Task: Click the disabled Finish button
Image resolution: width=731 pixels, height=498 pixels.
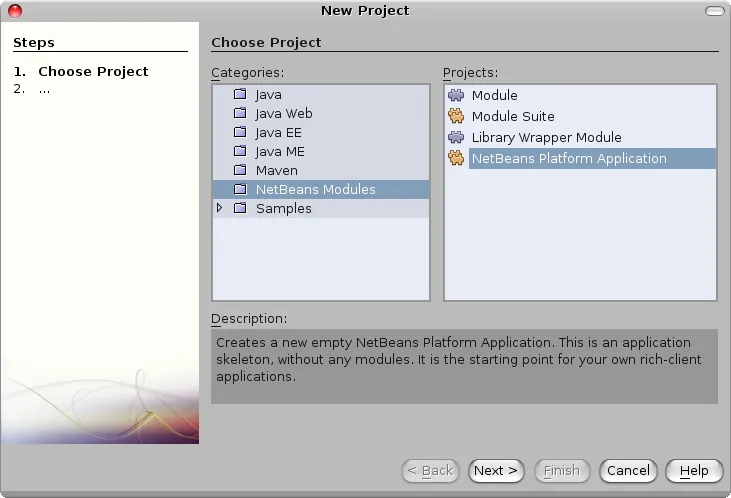Action: click(562, 470)
